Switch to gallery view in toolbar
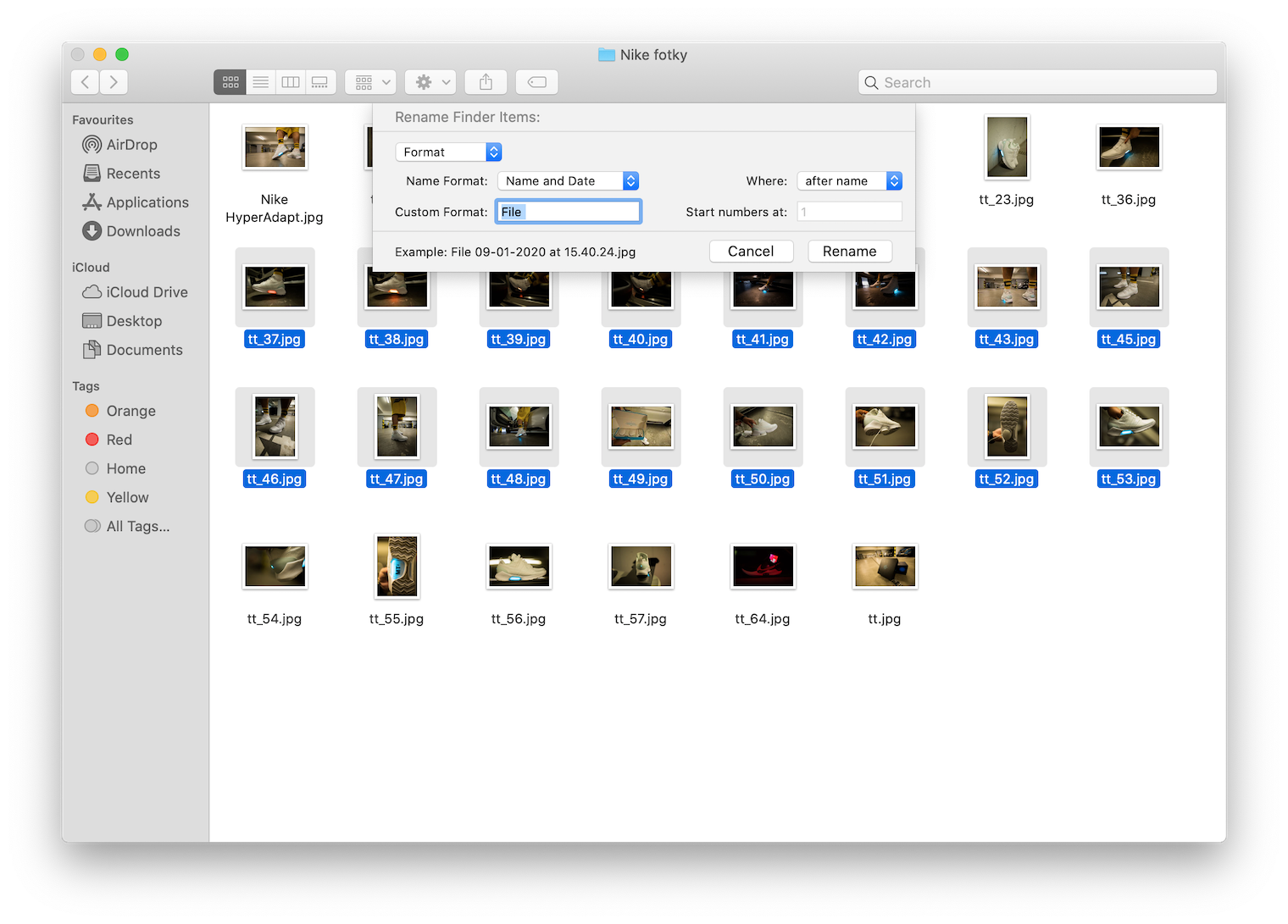1288x924 pixels. [x=320, y=82]
